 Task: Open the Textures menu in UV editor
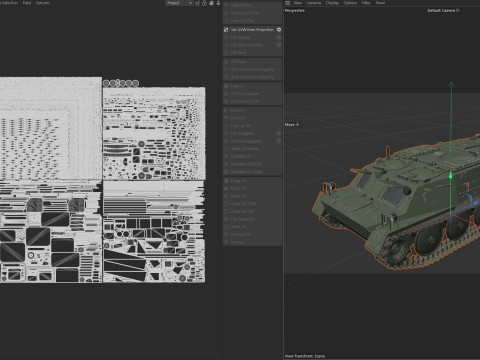[43, 3]
